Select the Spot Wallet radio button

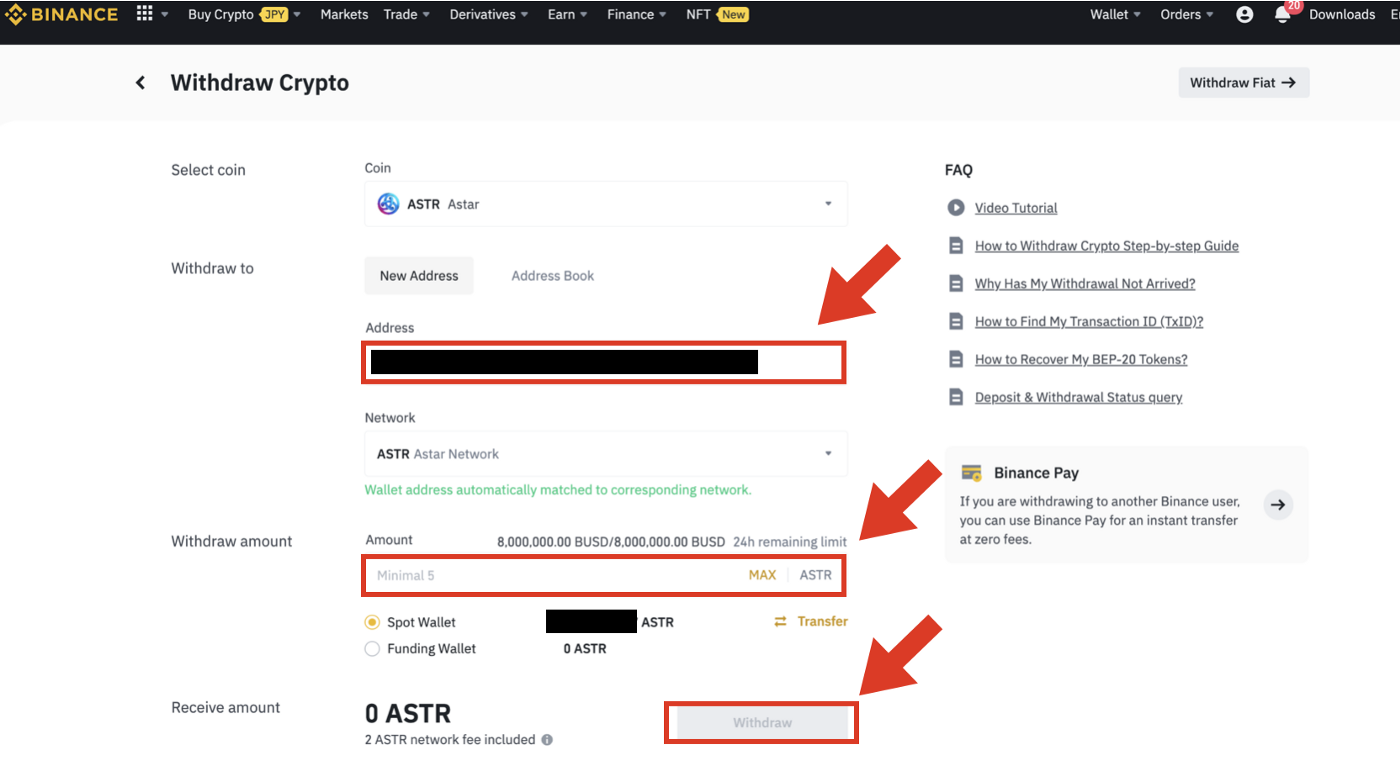point(371,621)
